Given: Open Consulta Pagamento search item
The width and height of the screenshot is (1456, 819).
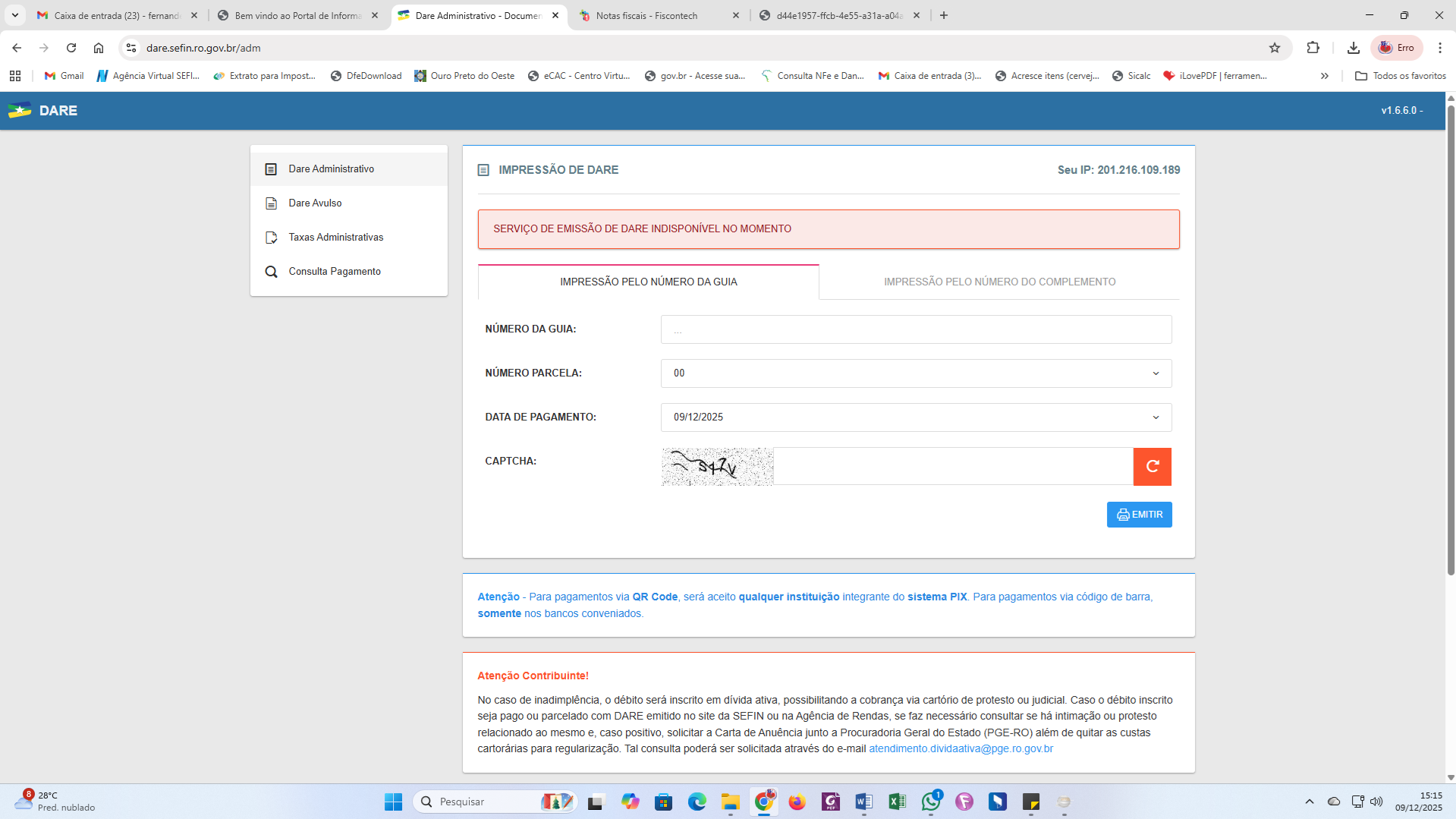Looking at the screenshot, I should 334,272.
